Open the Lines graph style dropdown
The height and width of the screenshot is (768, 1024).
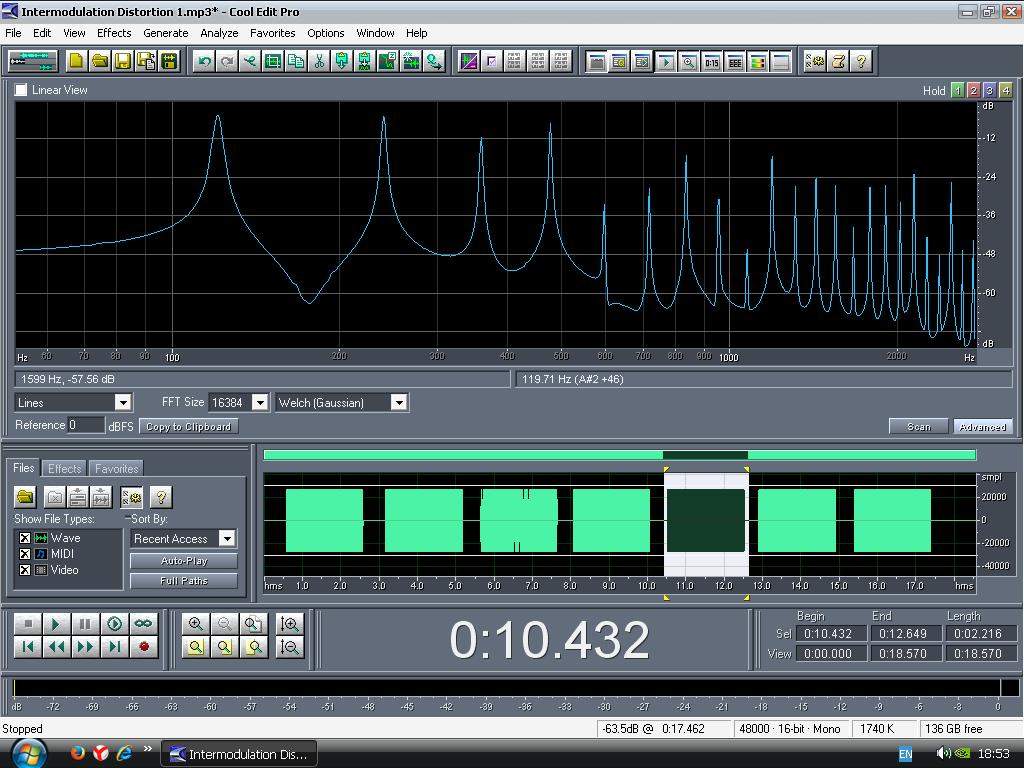point(123,402)
